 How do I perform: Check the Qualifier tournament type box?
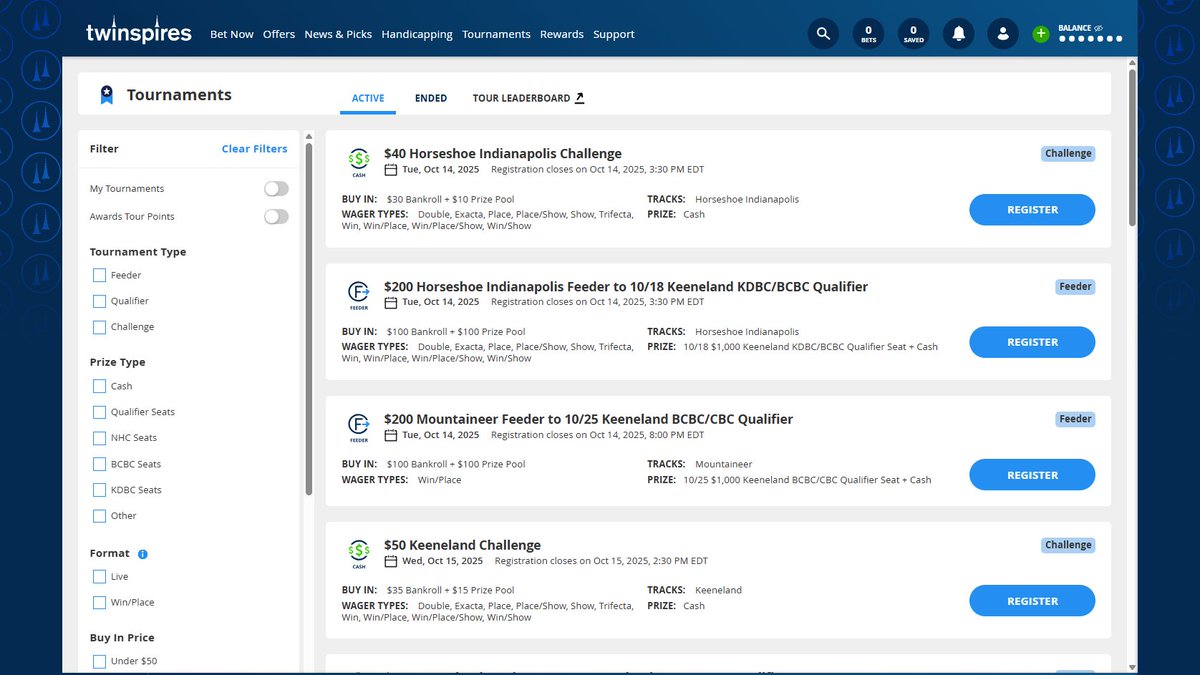click(99, 301)
